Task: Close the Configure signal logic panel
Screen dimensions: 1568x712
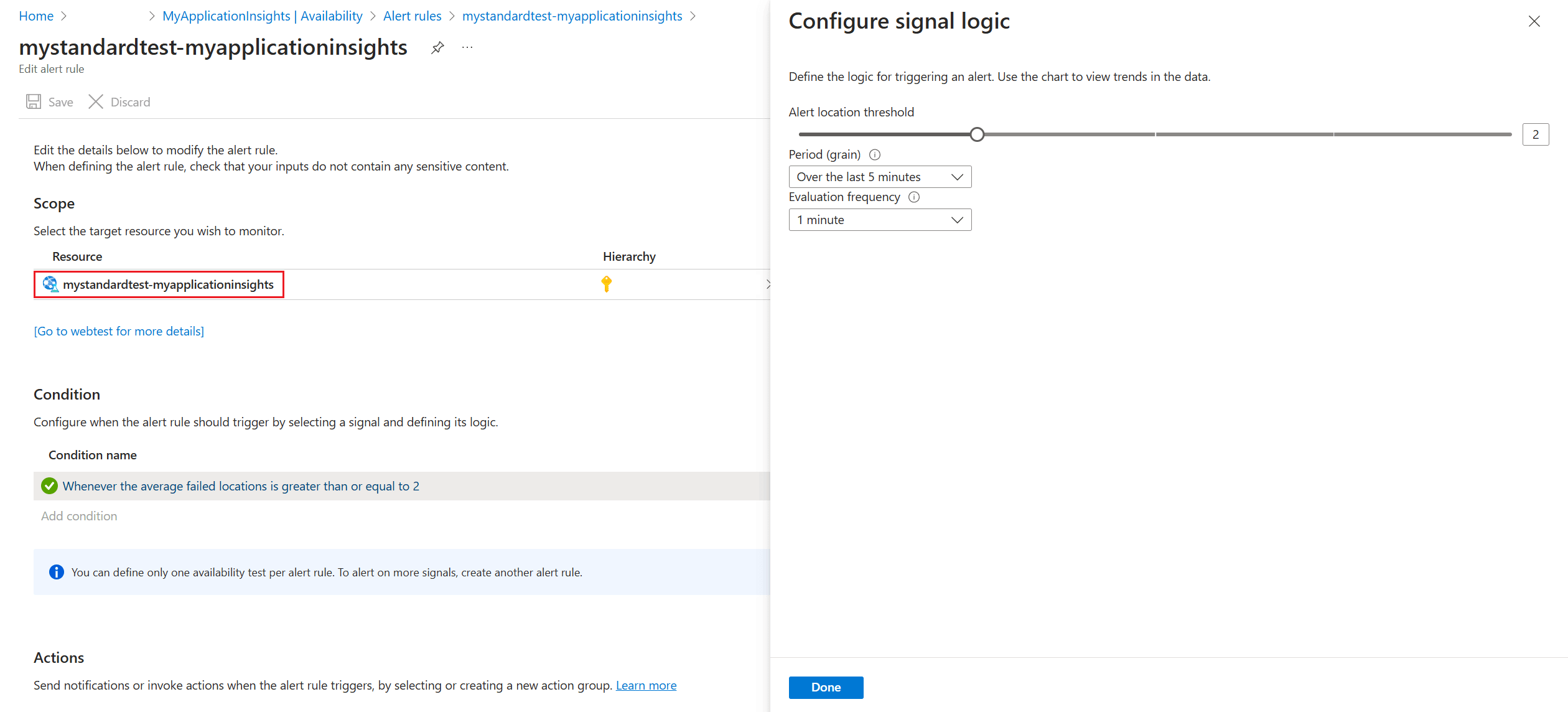Action: [x=1534, y=21]
